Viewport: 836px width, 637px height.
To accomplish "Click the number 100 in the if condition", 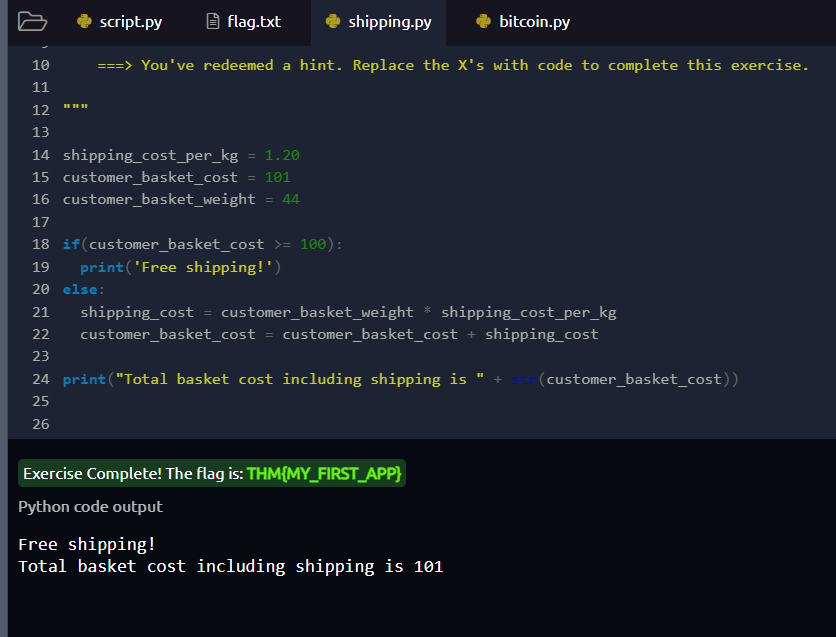I will tap(312, 244).
